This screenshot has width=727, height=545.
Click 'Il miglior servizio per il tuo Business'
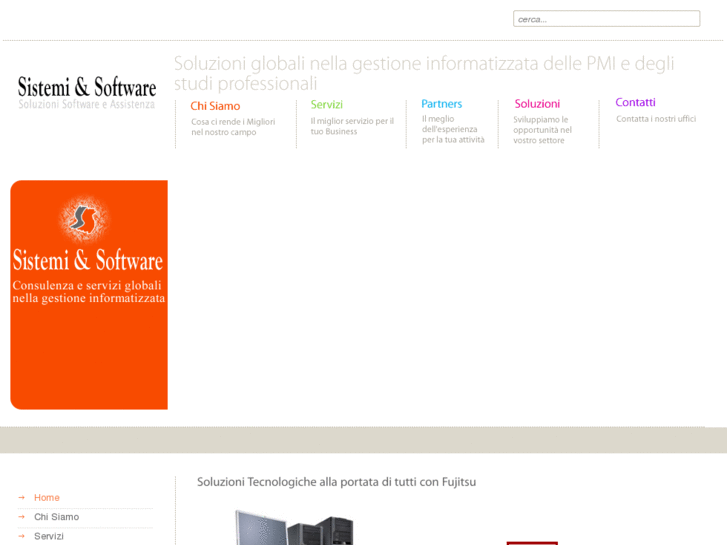point(351,126)
